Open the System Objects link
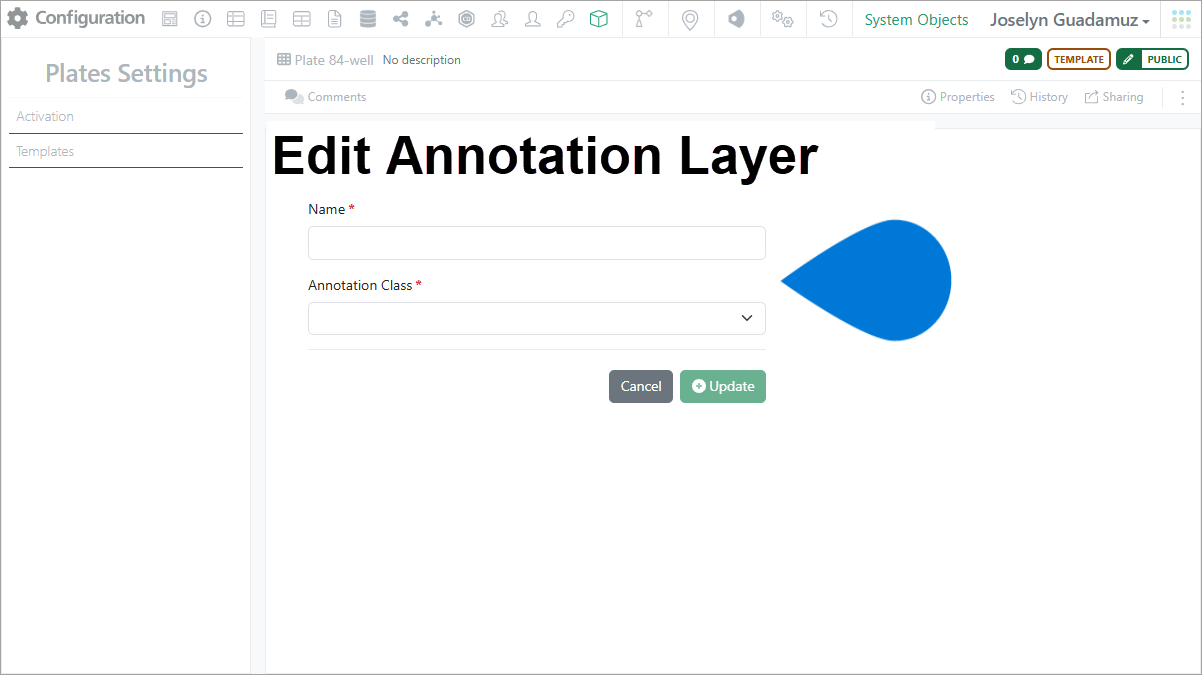Screen dimensions: 1202x675 point(916,20)
